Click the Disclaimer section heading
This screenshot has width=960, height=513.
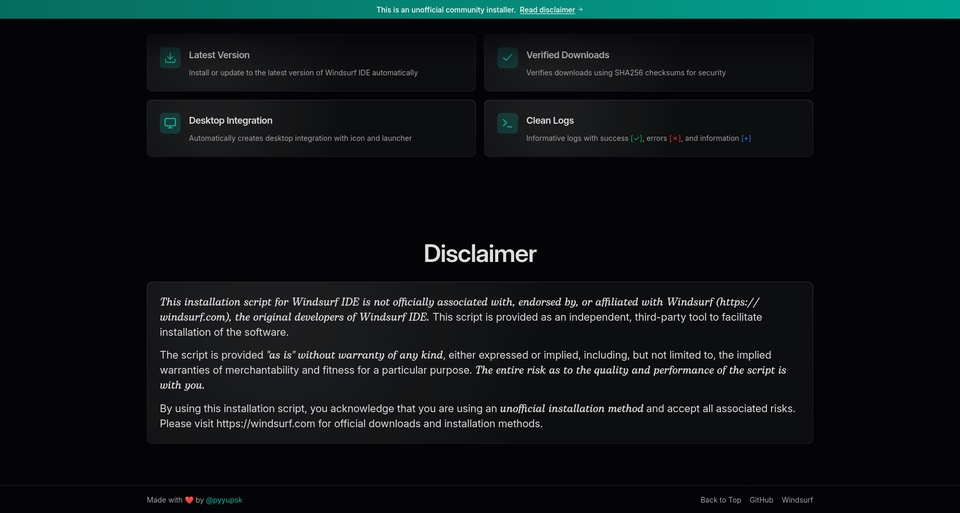480,253
